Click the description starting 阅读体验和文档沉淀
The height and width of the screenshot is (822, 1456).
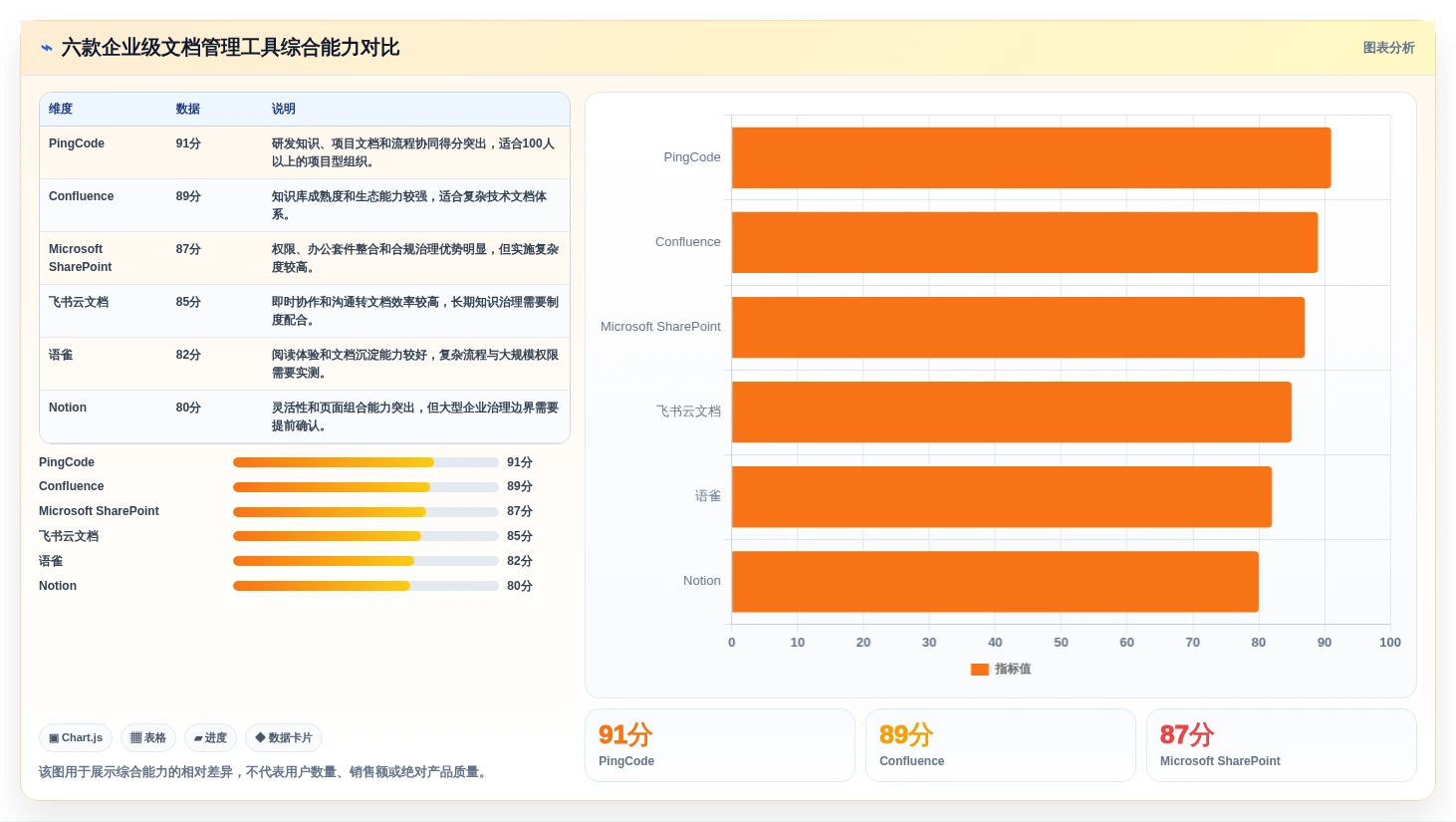point(415,364)
